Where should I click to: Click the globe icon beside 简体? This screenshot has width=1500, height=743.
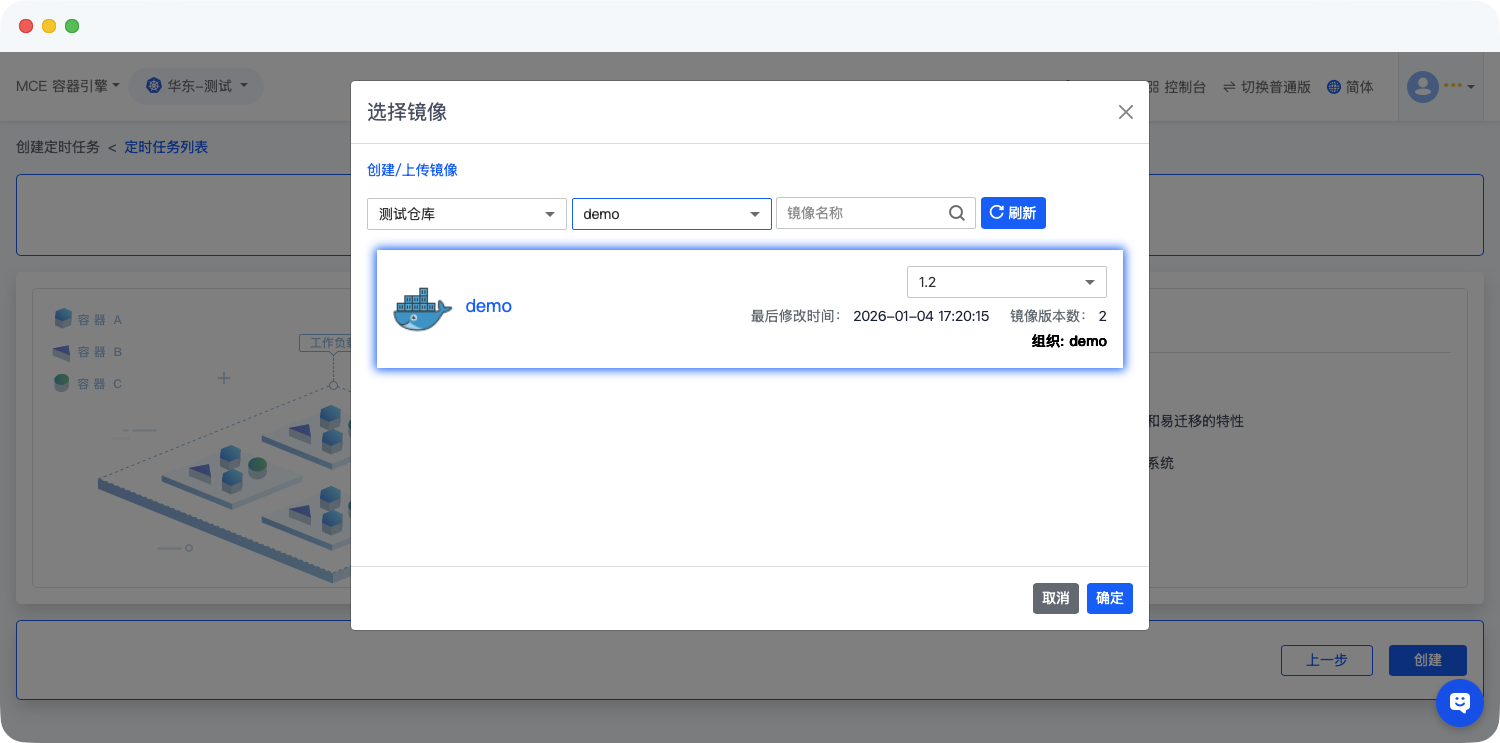pos(1333,87)
